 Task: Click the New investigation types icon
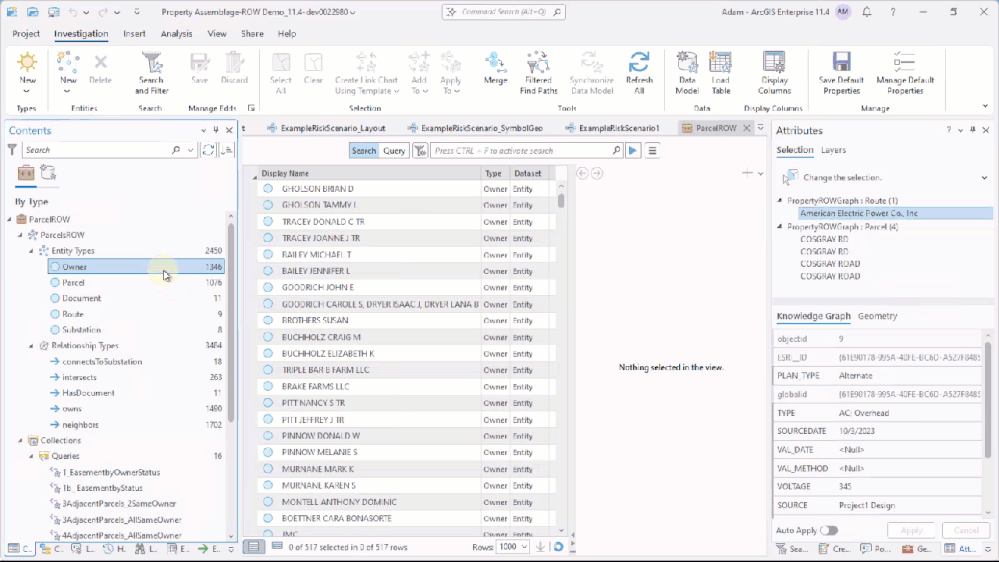(x=27, y=63)
